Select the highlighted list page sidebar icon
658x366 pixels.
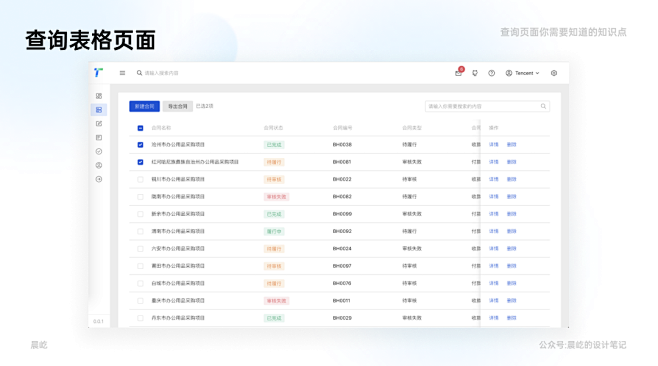pos(99,110)
